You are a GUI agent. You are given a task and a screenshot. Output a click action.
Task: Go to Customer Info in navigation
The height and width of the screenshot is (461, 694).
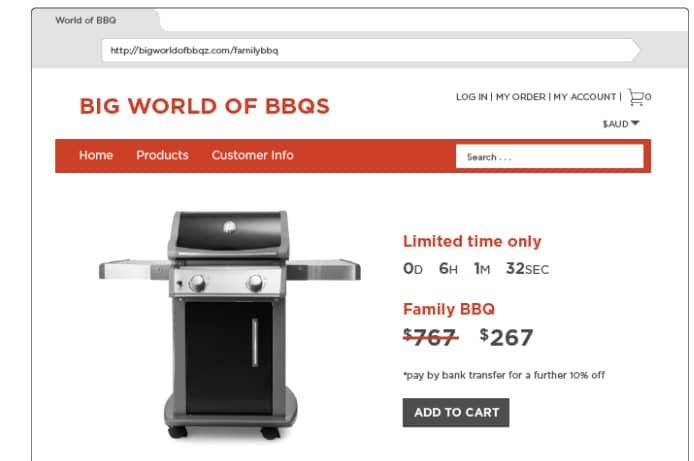(x=252, y=155)
